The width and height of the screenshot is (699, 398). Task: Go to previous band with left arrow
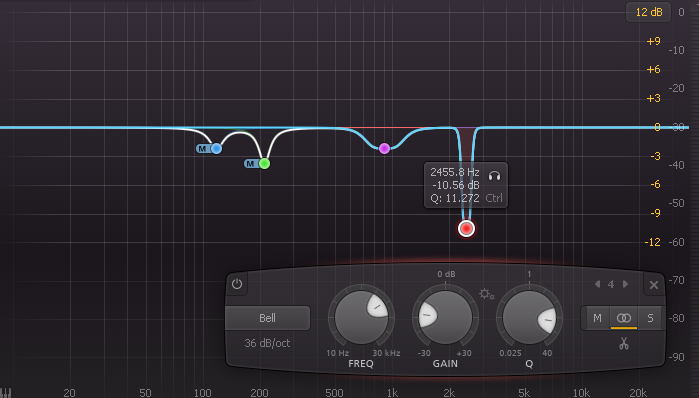pyautogui.click(x=597, y=284)
